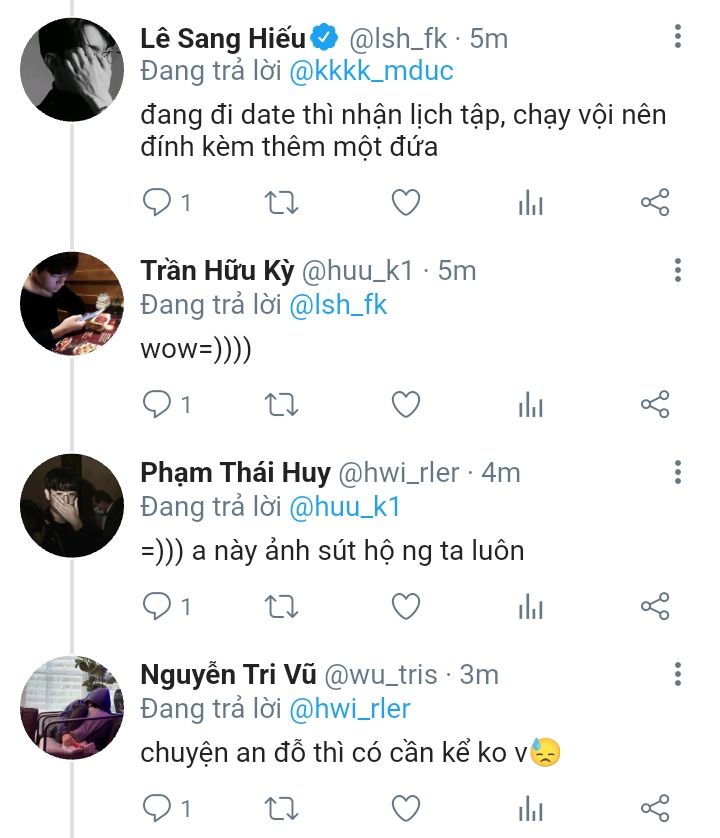Open the @kkkk_mduc mention link
The height and width of the screenshot is (838, 720).
click(x=370, y=73)
